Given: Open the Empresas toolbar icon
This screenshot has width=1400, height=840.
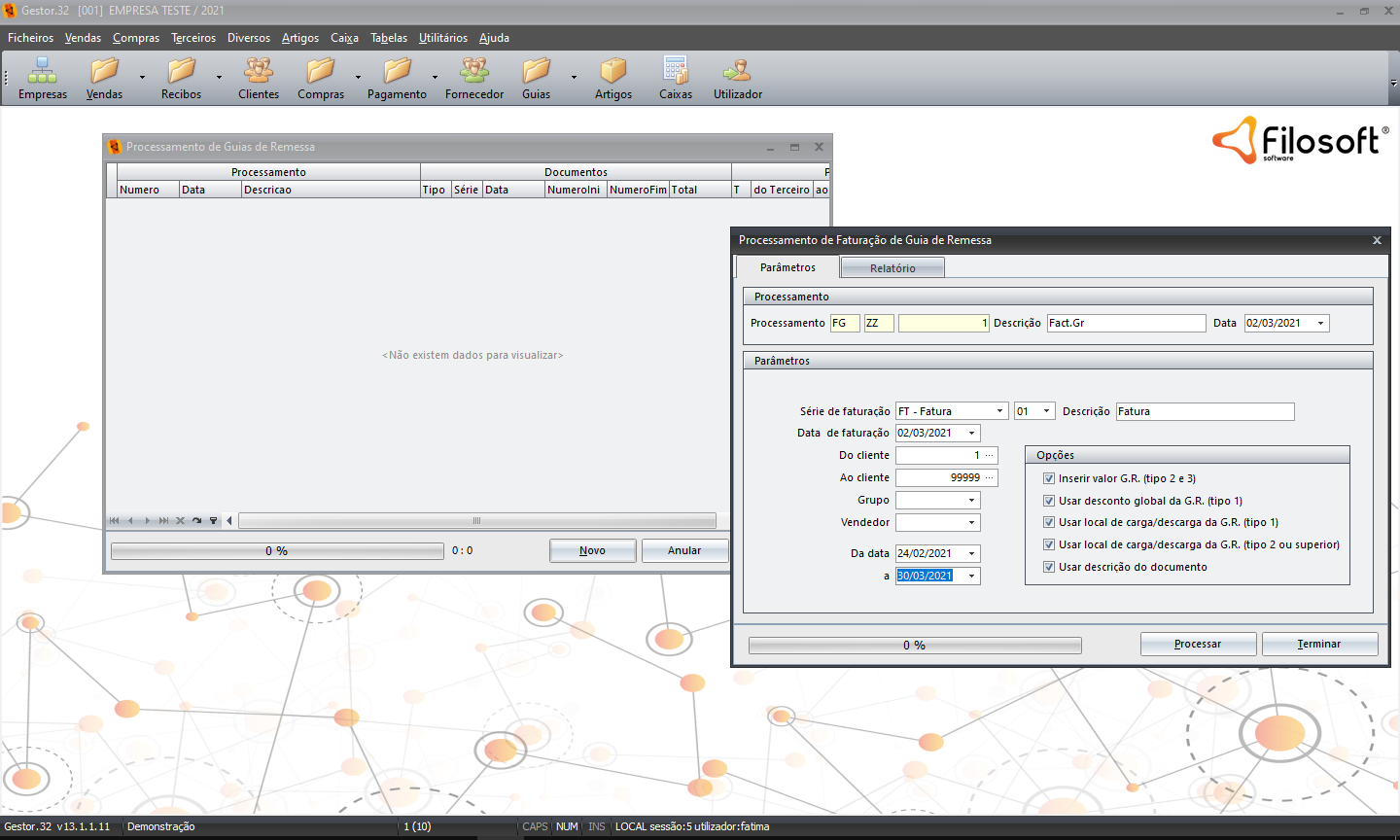Looking at the screenshot, I should [42, 71].
